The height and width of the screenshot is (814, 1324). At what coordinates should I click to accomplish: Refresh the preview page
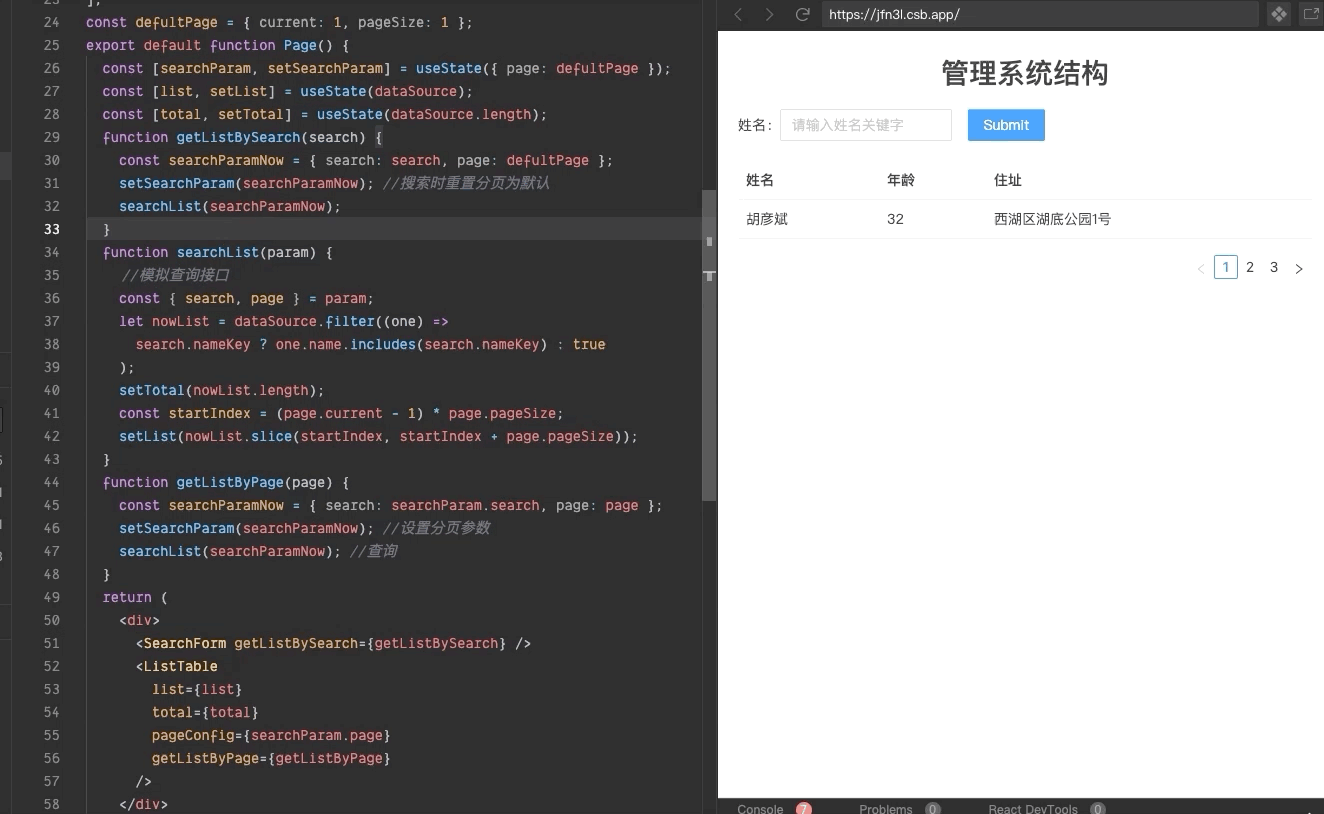point(802,14)
